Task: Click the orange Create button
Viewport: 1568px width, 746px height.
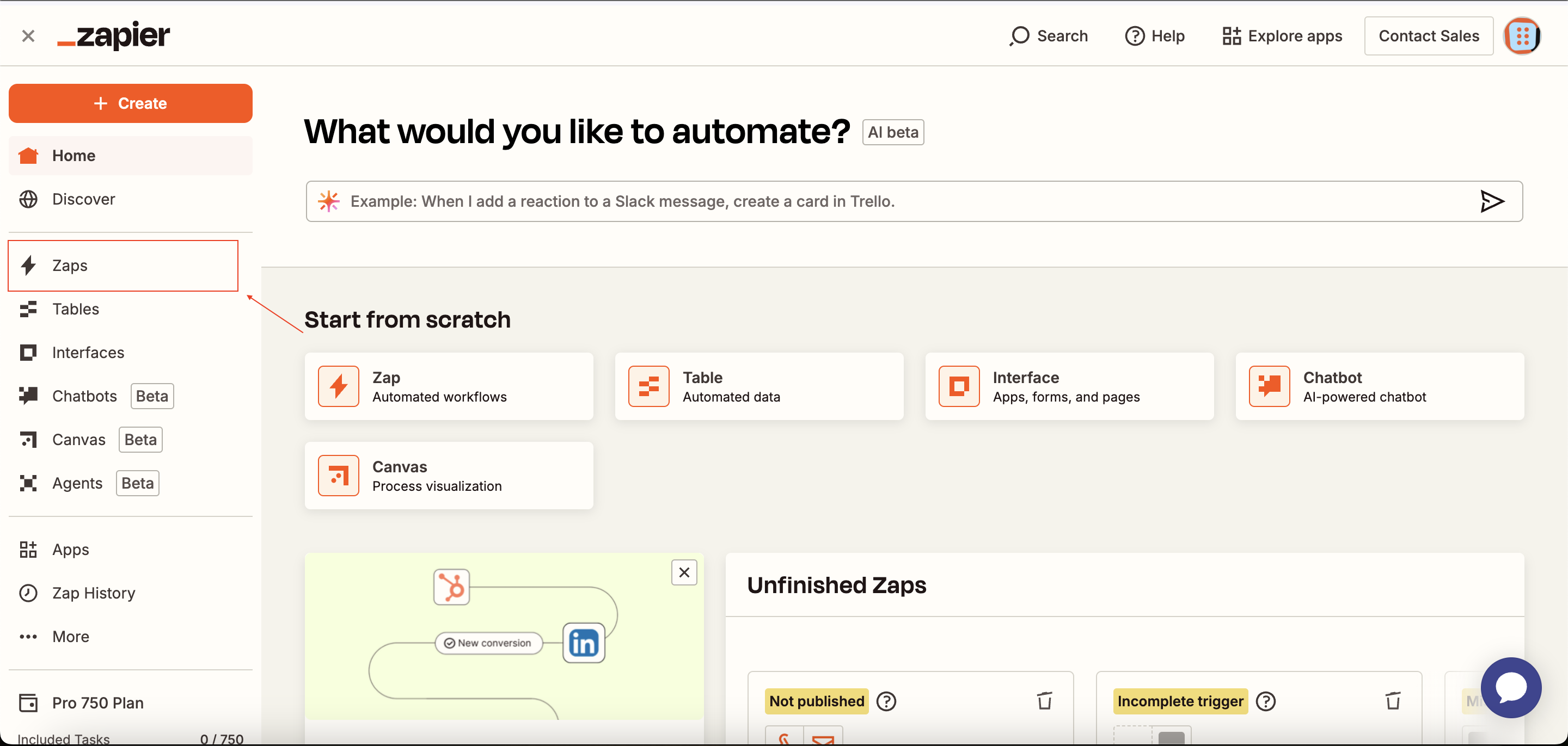Action: [x=130, y=103]
